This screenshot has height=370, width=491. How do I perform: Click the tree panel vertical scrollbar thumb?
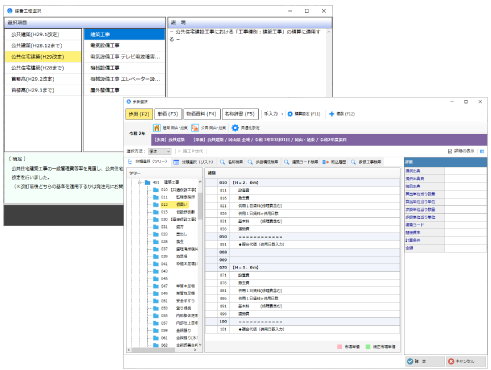coord(200,206)
